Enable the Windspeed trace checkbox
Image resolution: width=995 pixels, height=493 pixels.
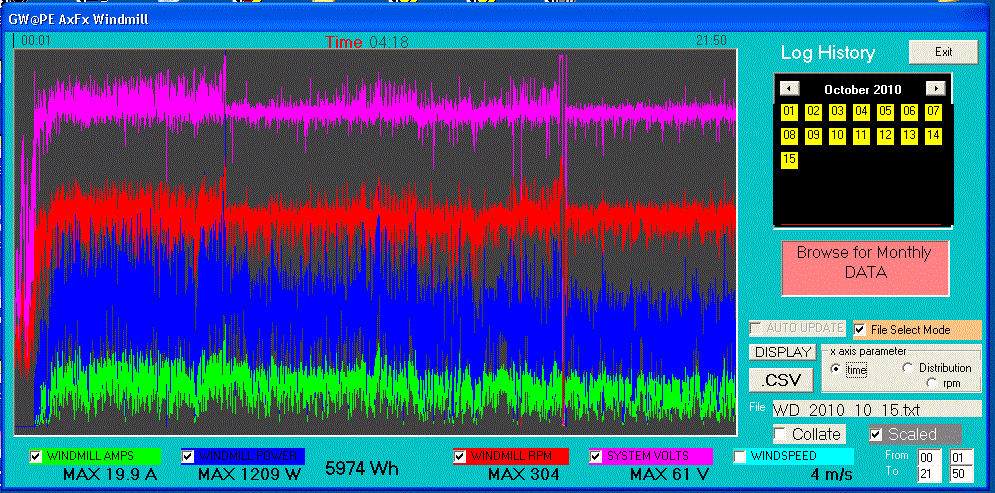pyautogui.click(x=741, y=456)
